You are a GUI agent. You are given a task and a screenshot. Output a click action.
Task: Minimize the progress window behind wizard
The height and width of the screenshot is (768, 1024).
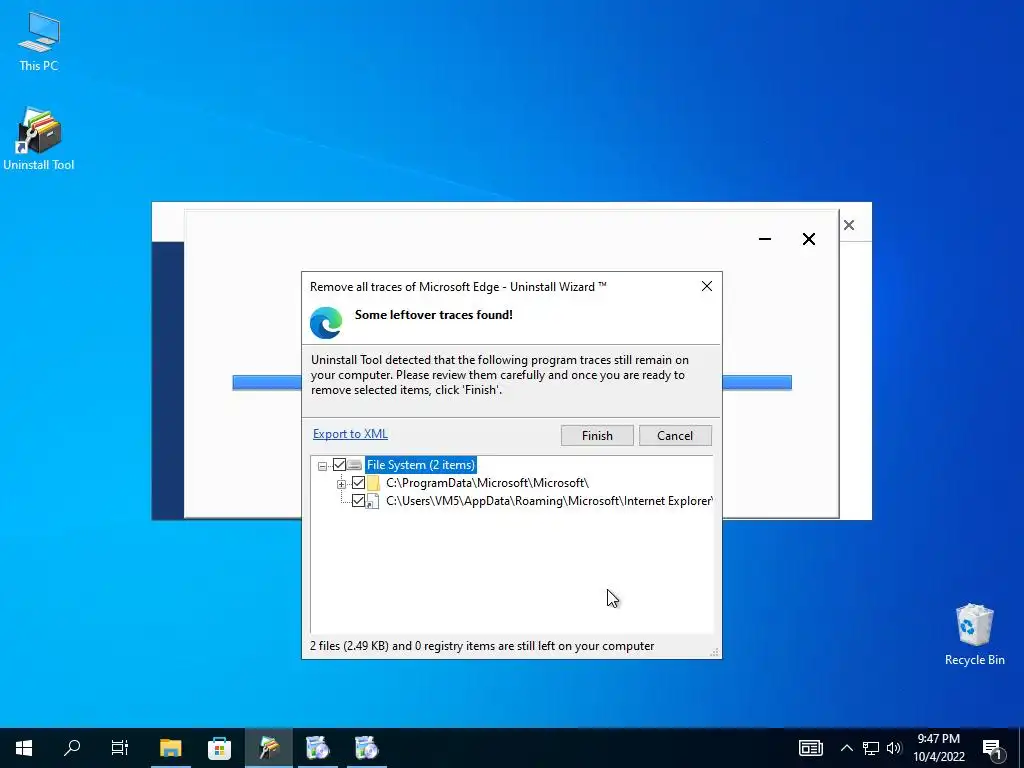click(x=765, y=239)
